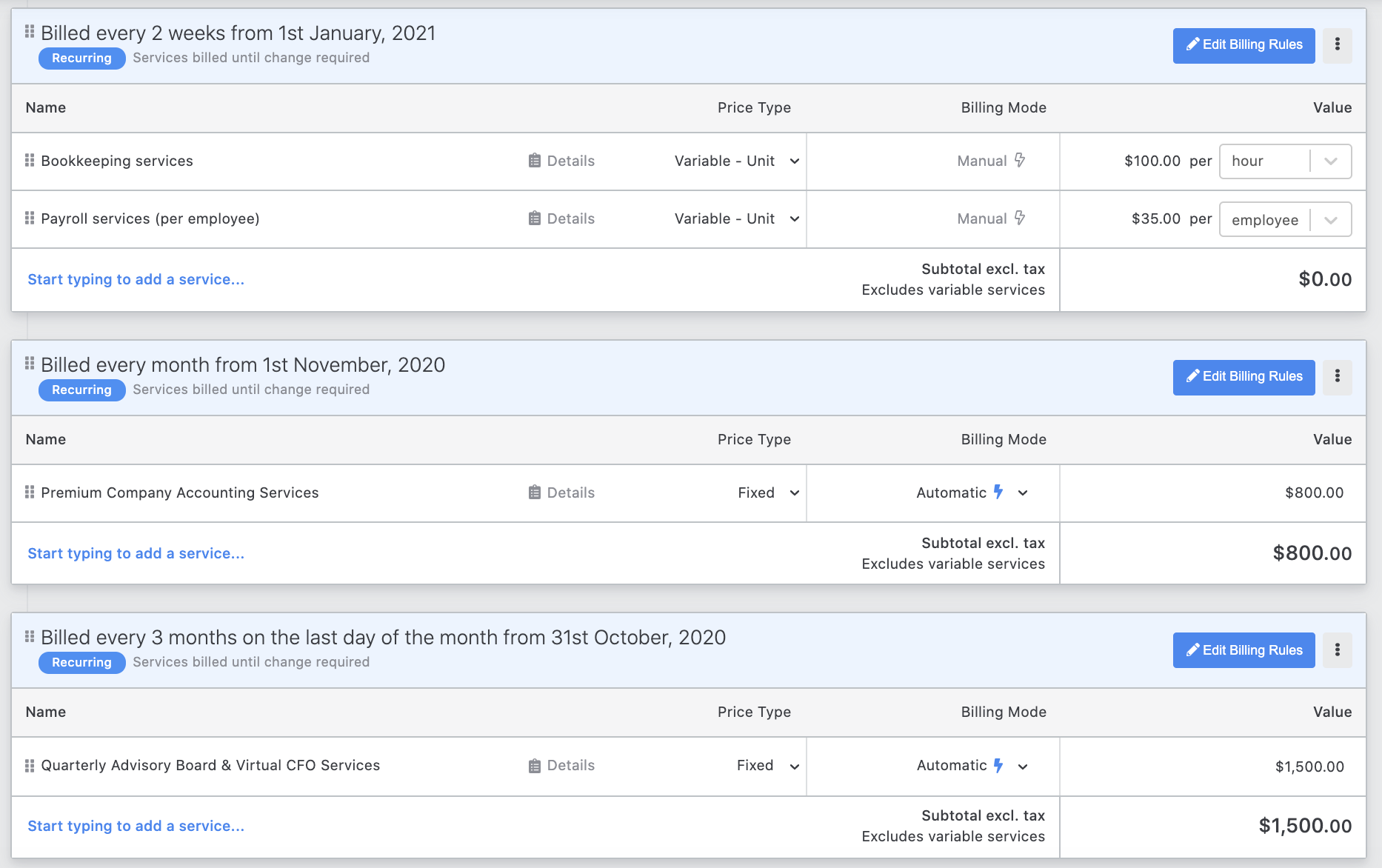Grab drag handle for Bookkeeping services row
Image resolution: width=1382 pixels, height=868 pixels.
tap(30, 161)
